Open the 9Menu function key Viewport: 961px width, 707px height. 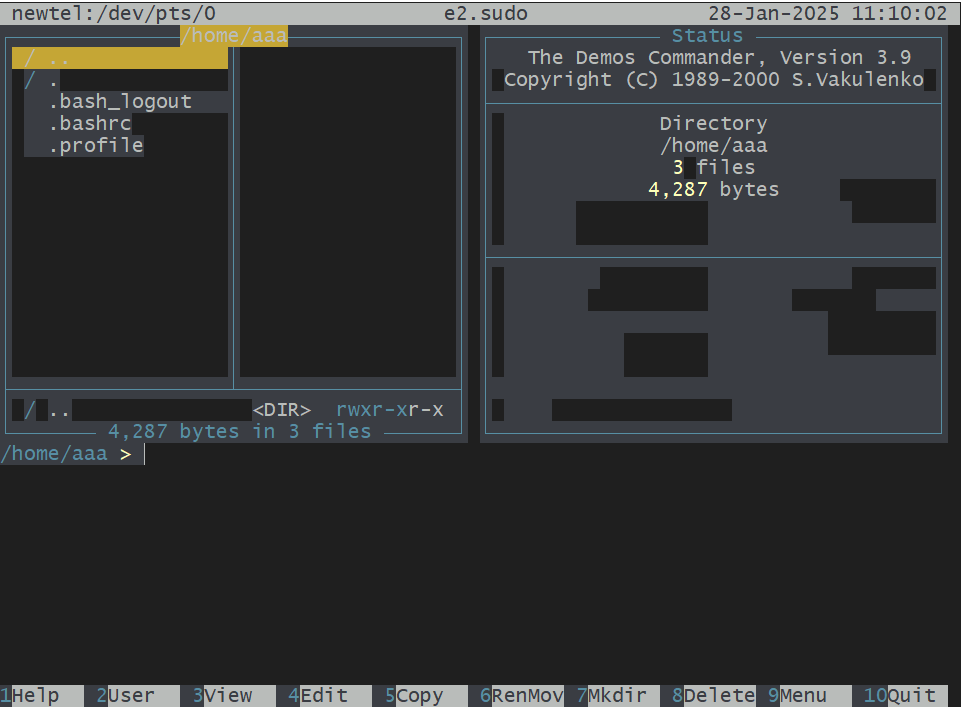[x=810, y=695]
